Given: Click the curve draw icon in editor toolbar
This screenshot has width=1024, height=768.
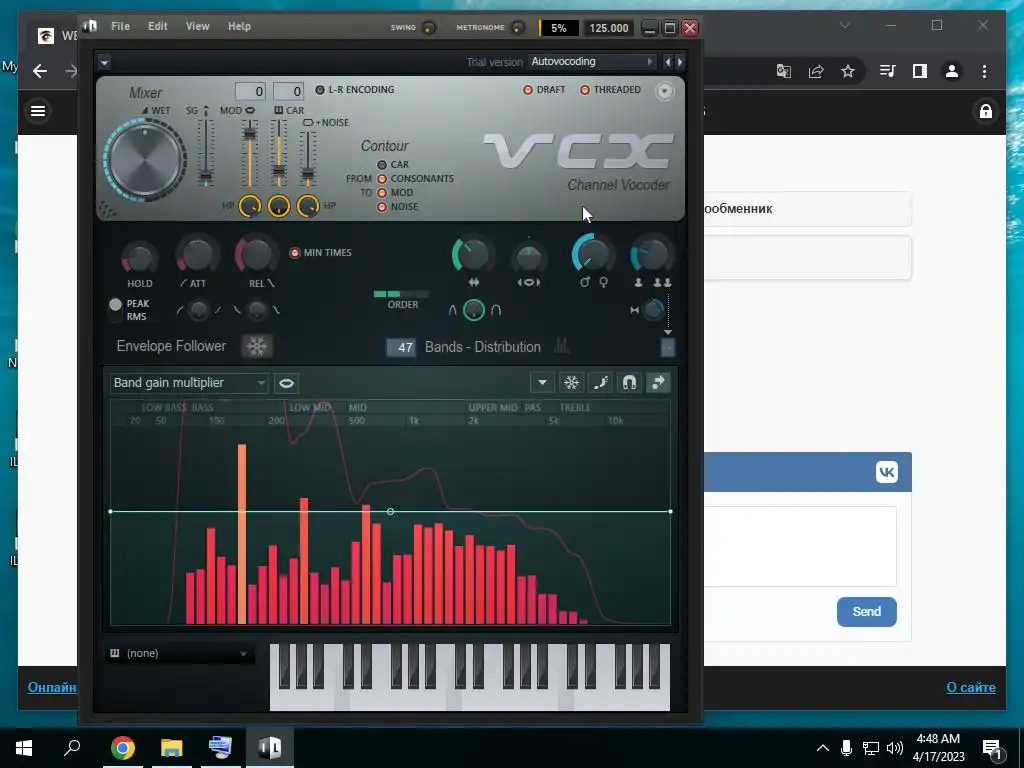Looking at the screenshot, I should 600,383.
